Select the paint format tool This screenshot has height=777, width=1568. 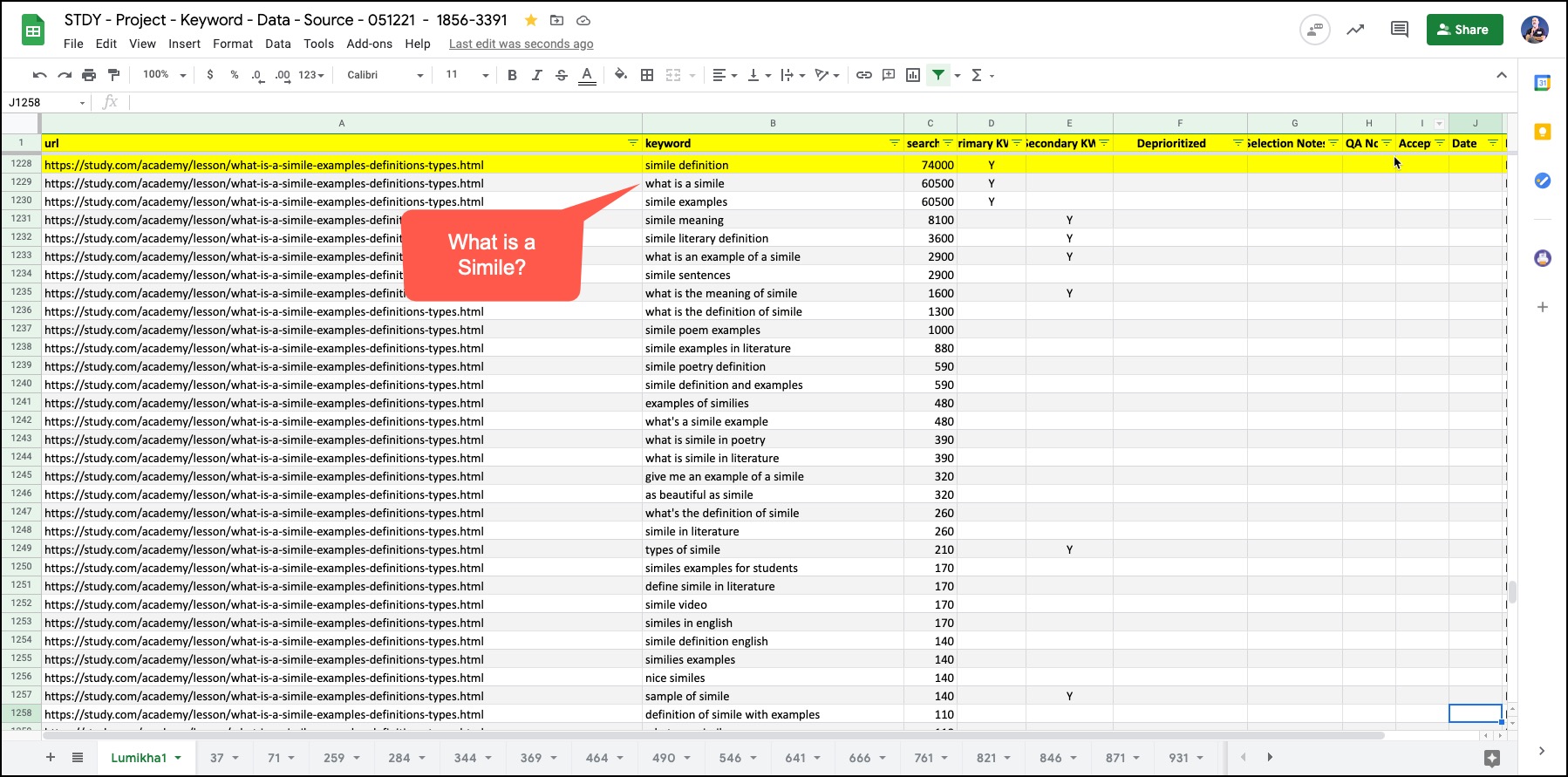coord(113,75)
